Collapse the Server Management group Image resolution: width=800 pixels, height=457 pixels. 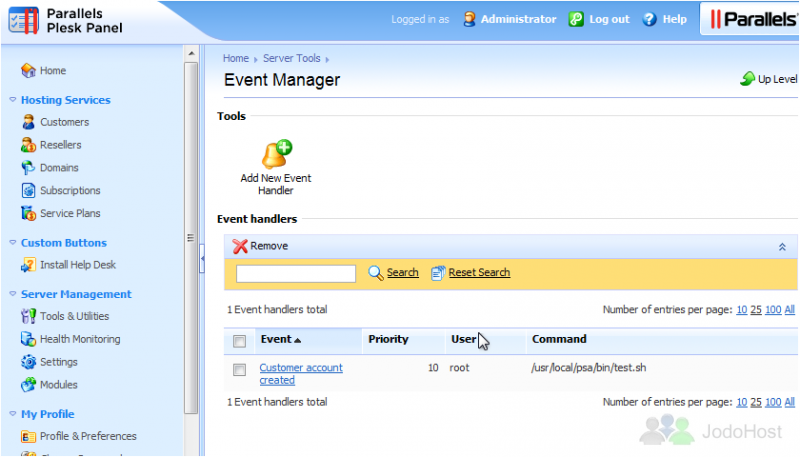[13, 294]
